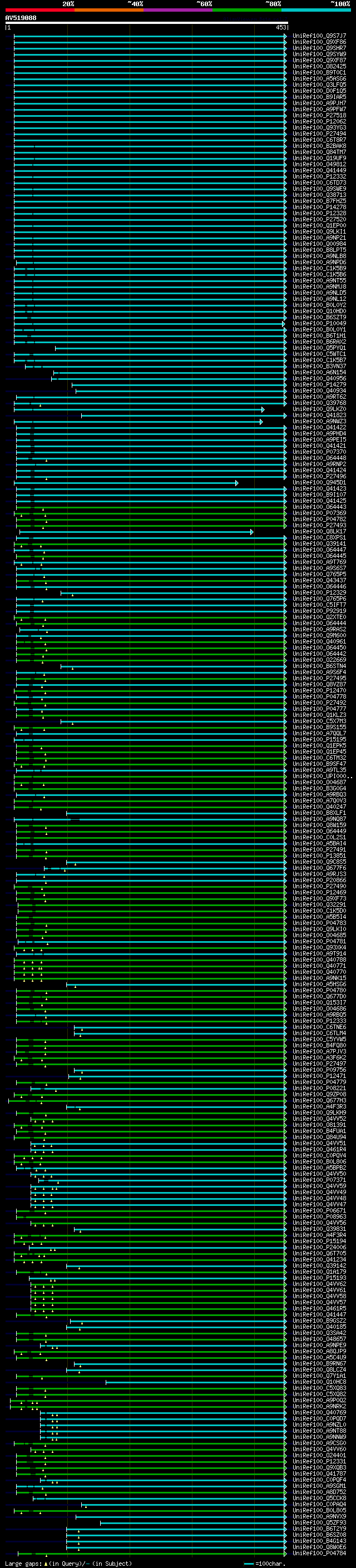356x1568 pixels.
Task: Click the UniRef100_B6T2Y9 alignment bar
Action: tap(175, 1529)
